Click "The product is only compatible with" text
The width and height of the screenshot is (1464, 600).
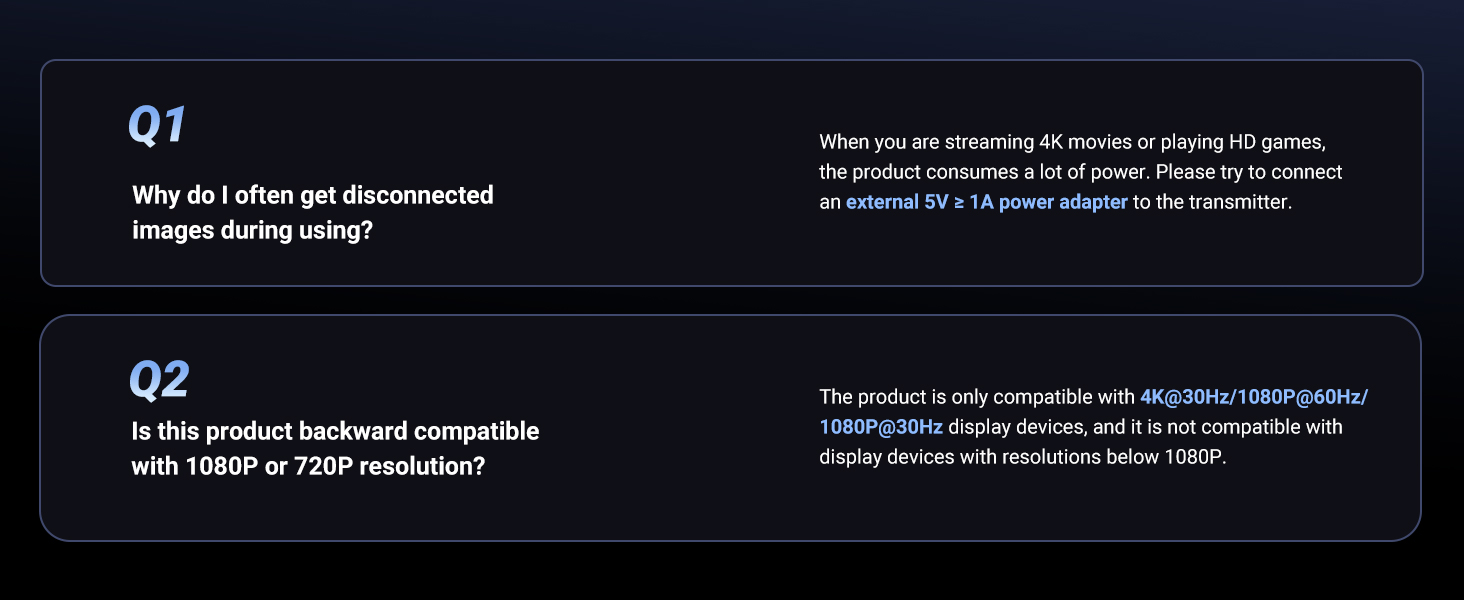tap(976, 397)
